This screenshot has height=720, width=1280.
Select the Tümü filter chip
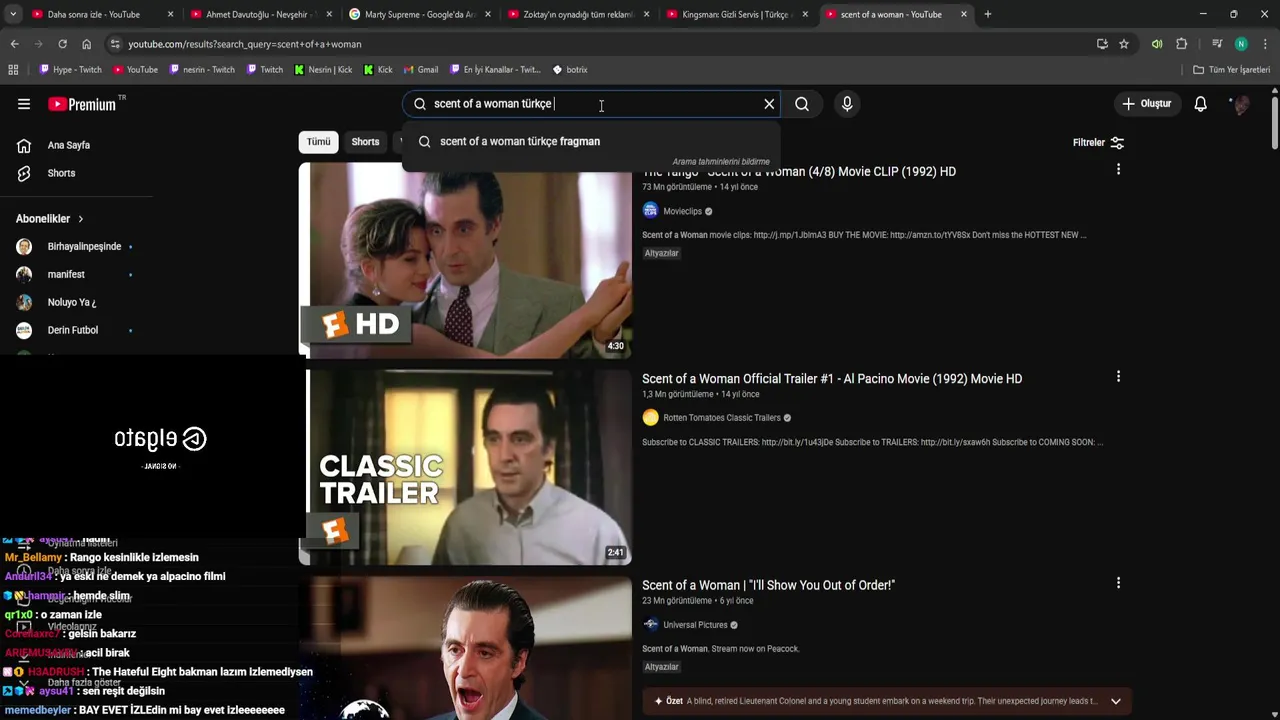[318, 142]
